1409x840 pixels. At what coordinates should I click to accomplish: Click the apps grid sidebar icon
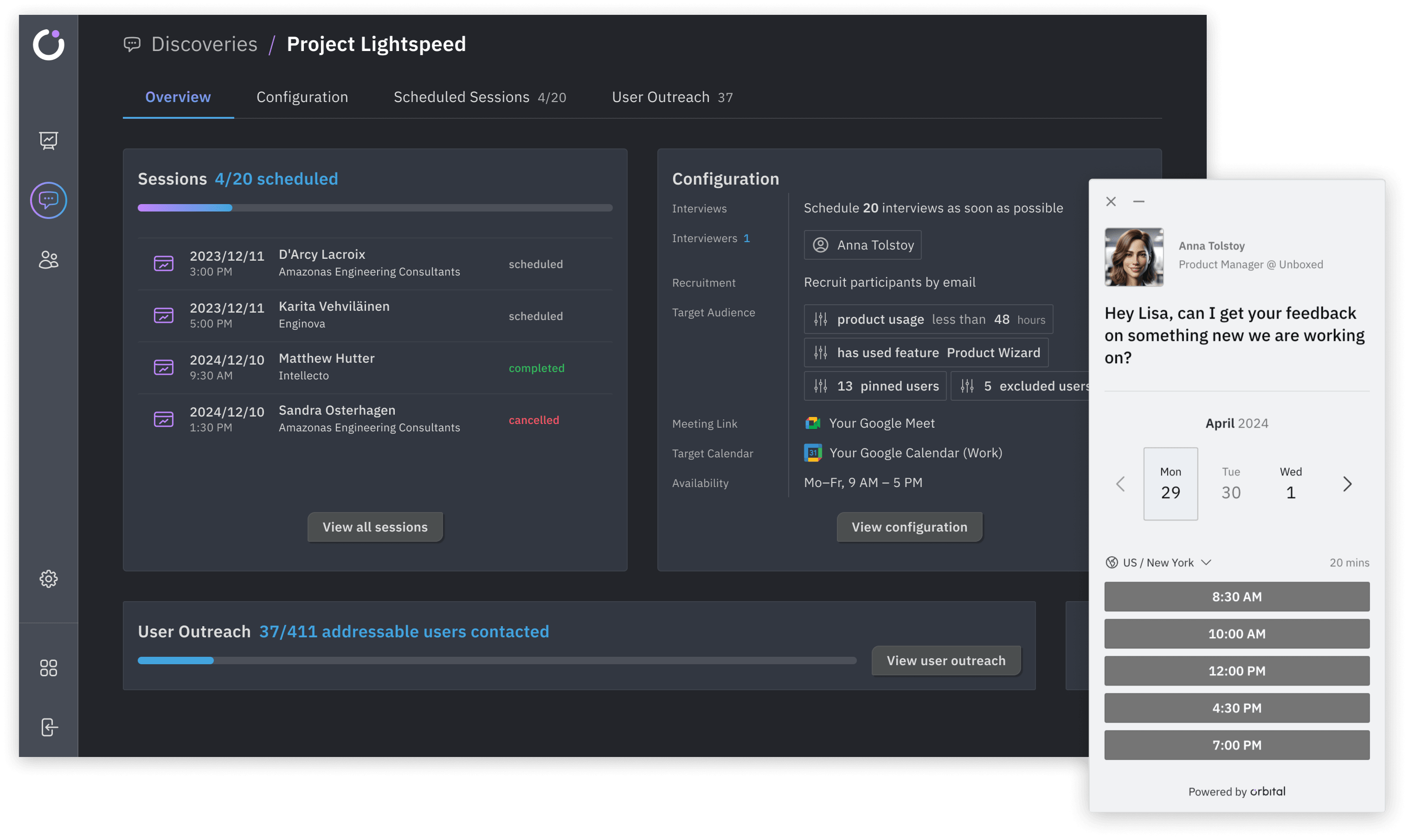pyautogui.click(x=49, y=668)
